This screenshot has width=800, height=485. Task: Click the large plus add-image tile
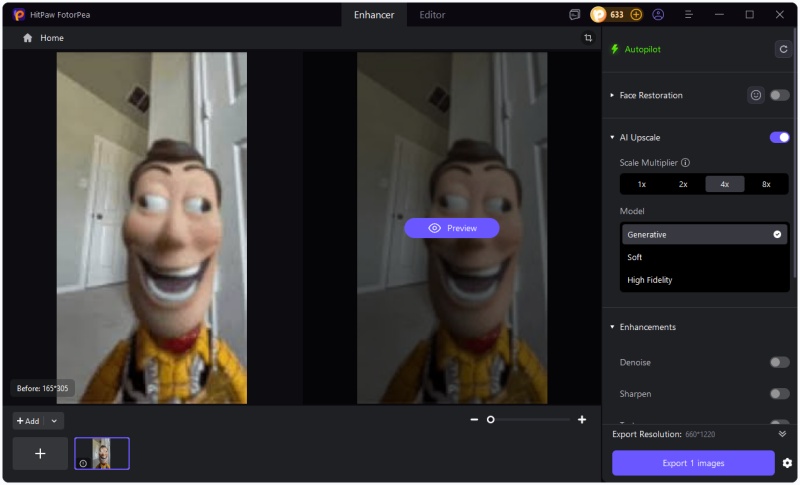(40, 453)
